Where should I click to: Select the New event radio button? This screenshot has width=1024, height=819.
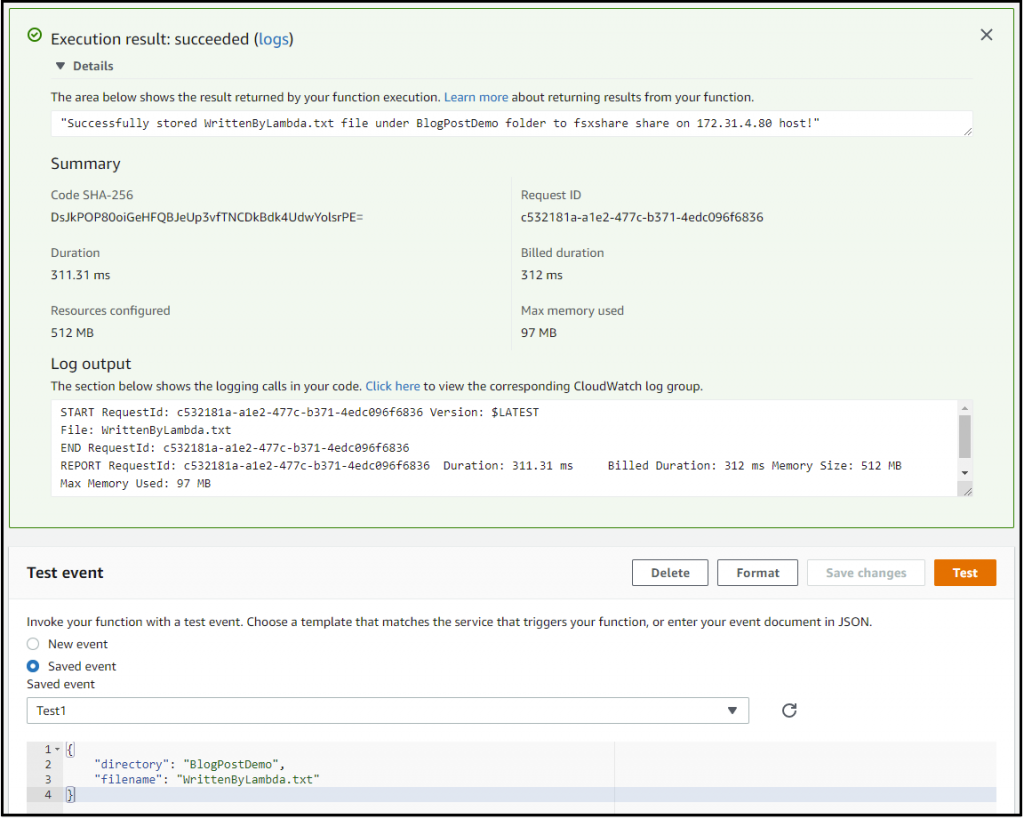31,645
